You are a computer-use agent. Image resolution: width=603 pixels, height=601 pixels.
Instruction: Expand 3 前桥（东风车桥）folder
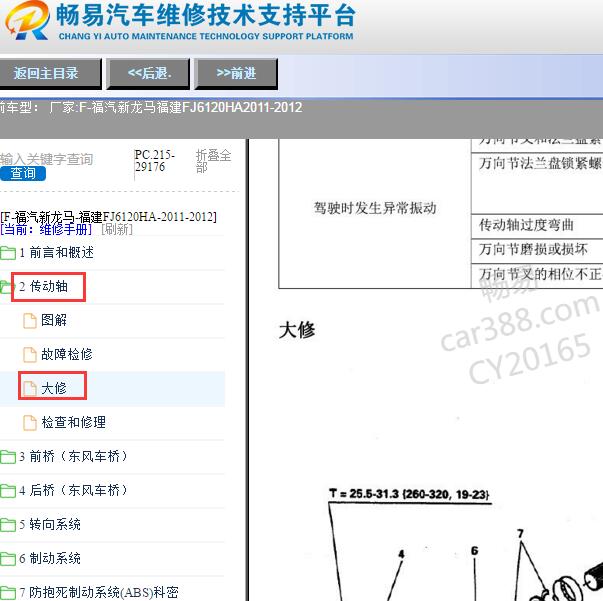click(73, 456)
